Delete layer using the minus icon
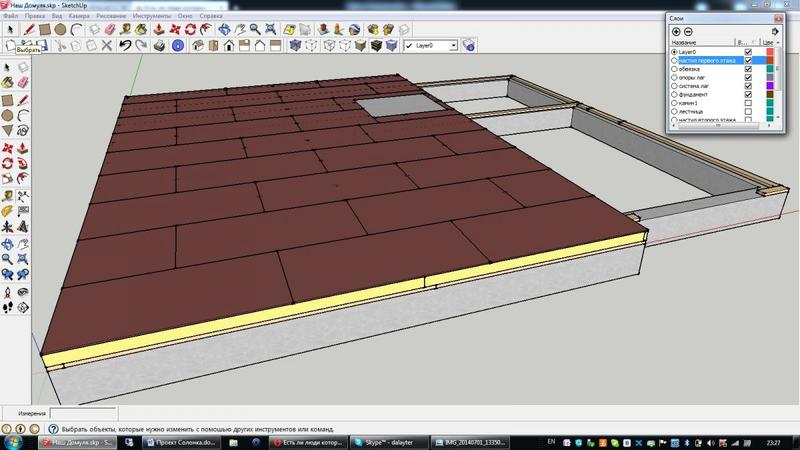 coord(689,32)
